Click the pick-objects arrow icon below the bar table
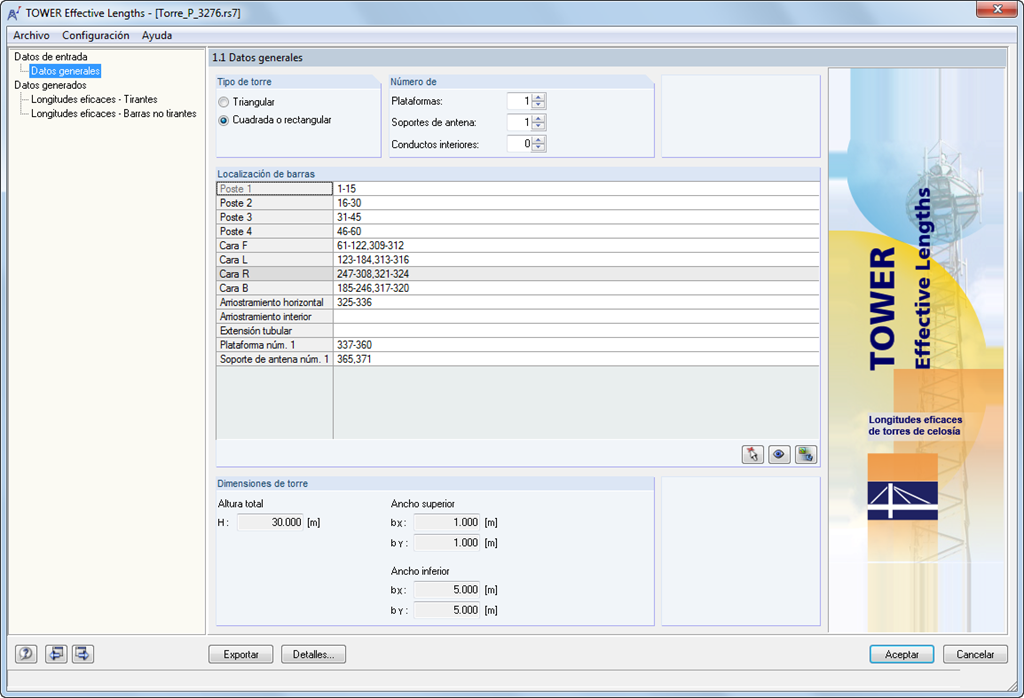The height and width of the screenshot is (698, 1024). [x=751, y=454]
